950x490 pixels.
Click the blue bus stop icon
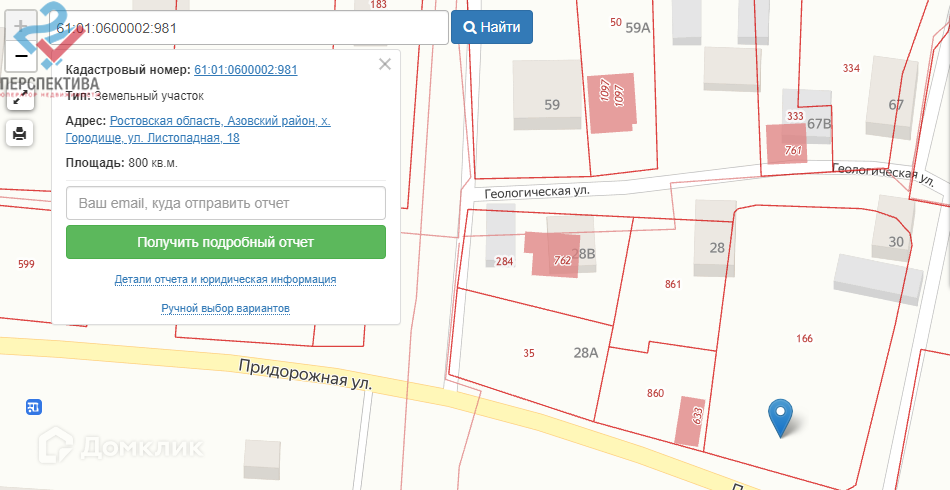(34, 407)
